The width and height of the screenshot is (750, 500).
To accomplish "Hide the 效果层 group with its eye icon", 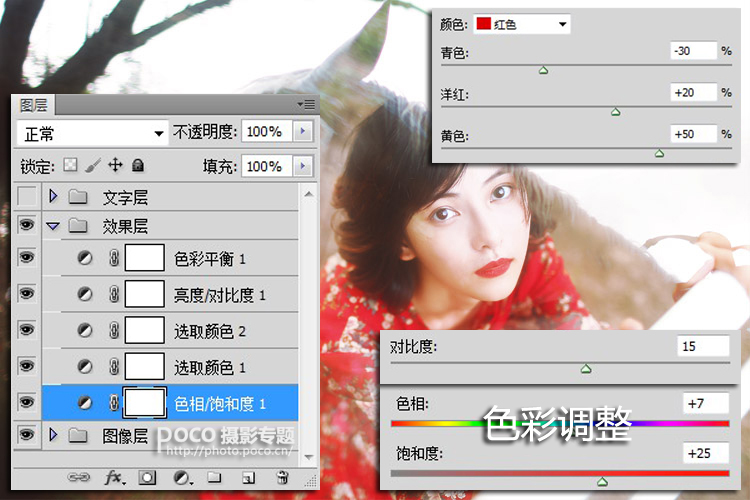I will (27, 224).
